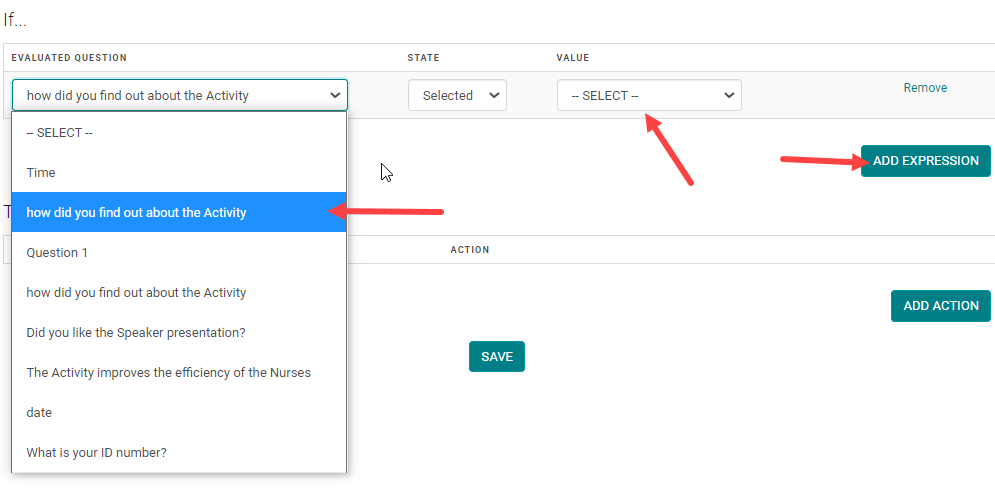The image size is (995, 497).
Task: Click the ACTION column header
Action: pos(470,250)
